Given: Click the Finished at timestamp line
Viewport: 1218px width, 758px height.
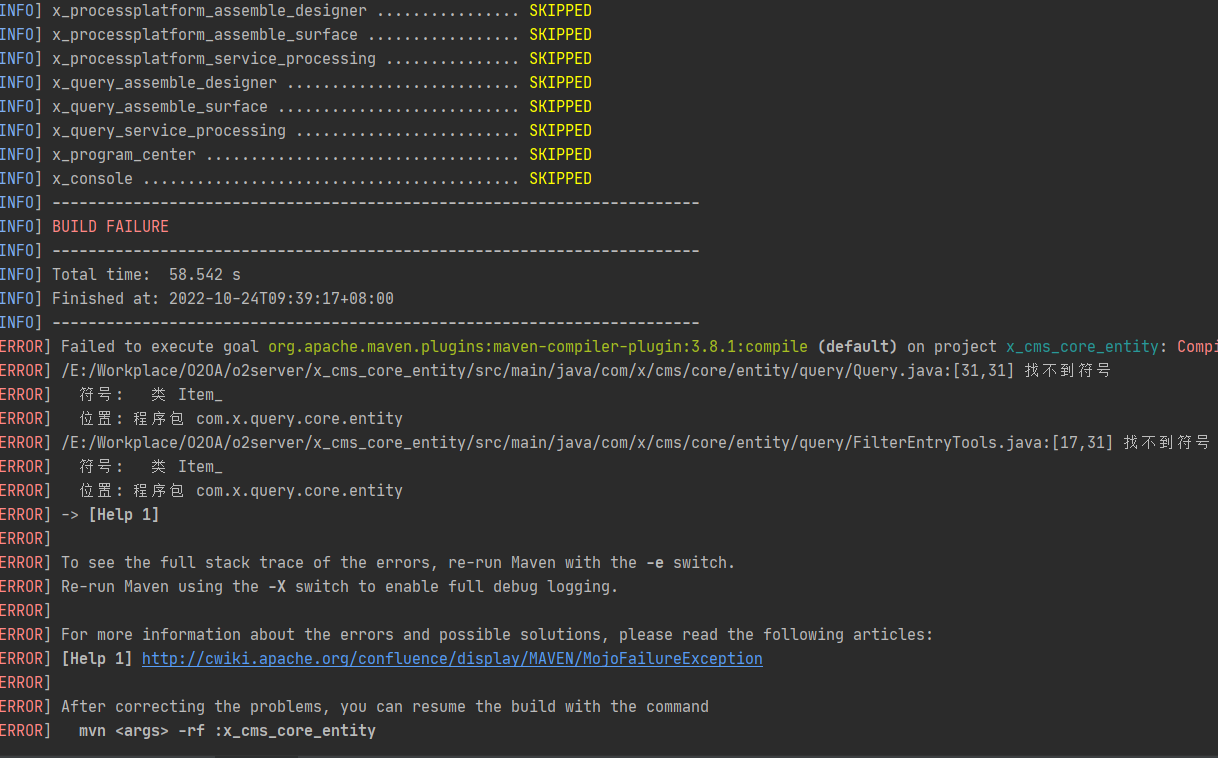Looking at the screenshot, I should 222,299.
